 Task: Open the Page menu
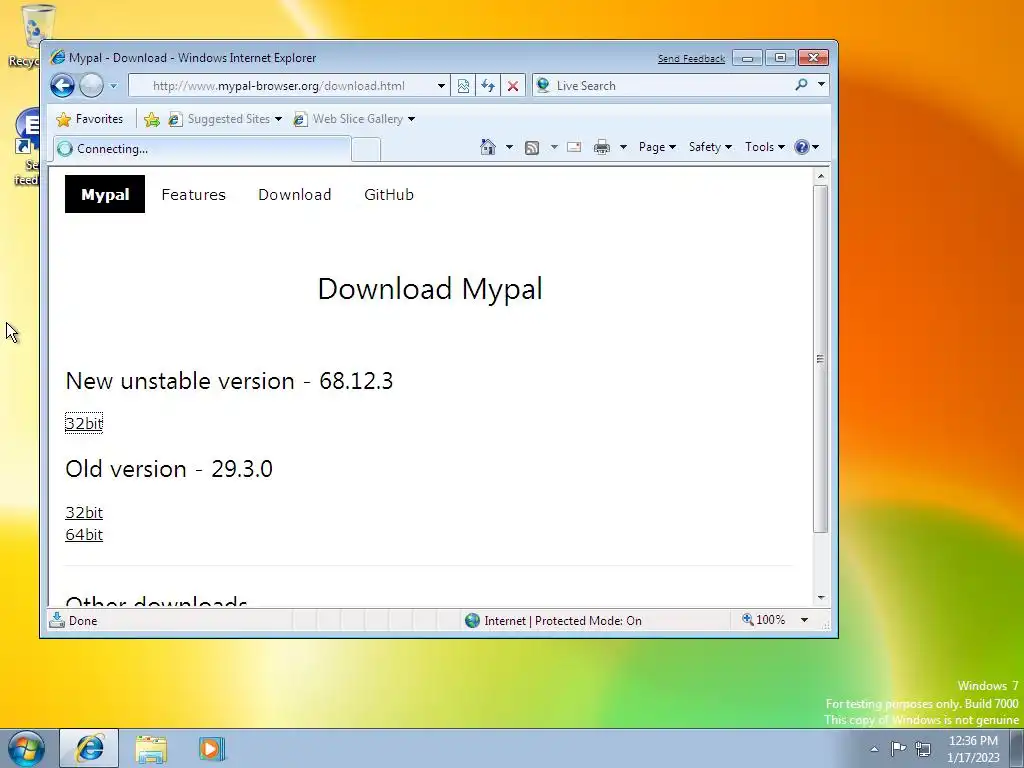[657, 147]
